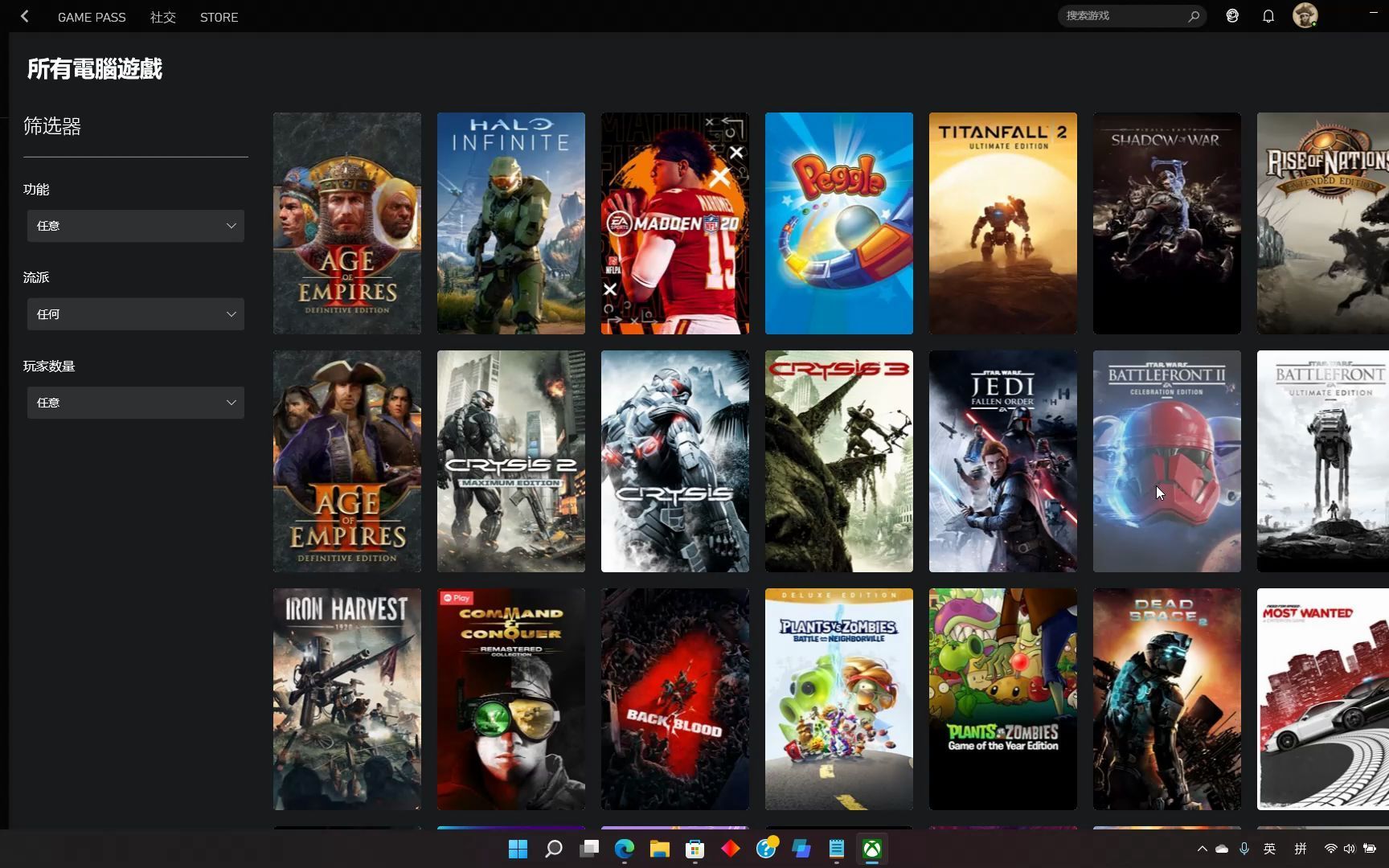The height and width of the screenshot is (868, 1389).
Task: Open Plants vs Zombies Battle for Neighborville
Action: pos(839,699)
